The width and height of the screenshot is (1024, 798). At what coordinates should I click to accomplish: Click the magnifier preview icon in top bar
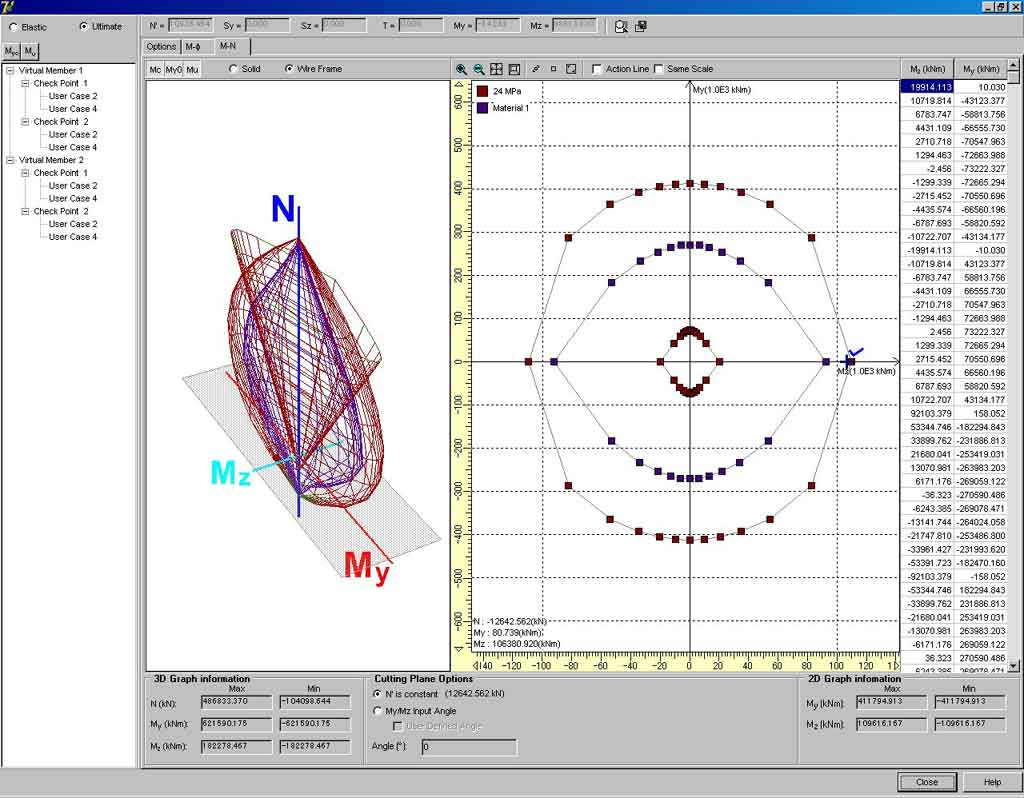tap(621, 26)
